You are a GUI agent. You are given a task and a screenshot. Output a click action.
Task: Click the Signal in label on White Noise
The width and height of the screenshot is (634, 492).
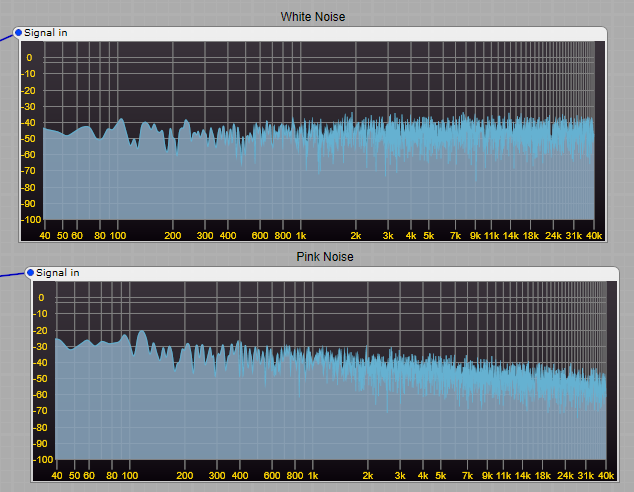[46, 33]
